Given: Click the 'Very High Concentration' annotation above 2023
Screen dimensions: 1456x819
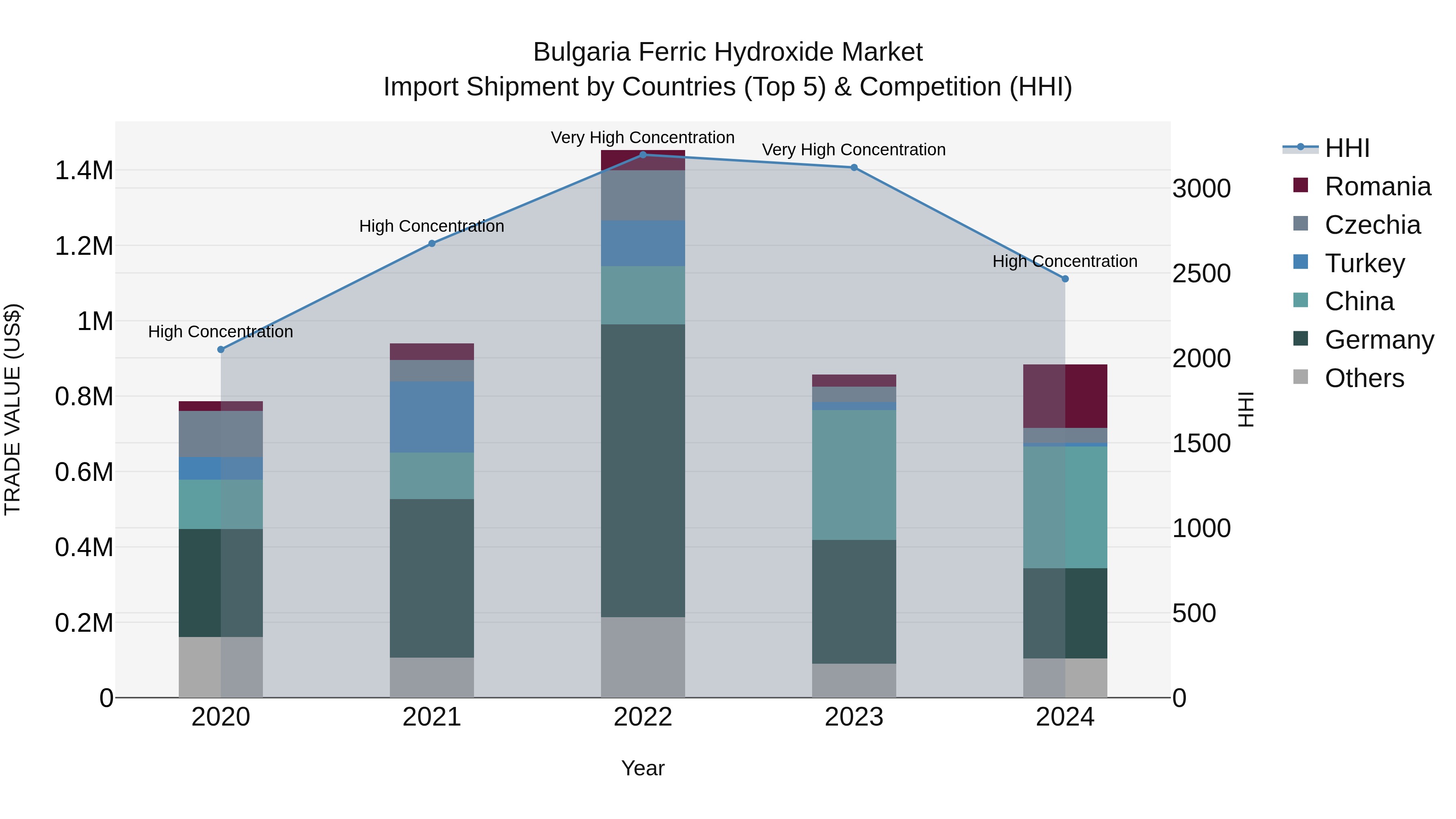Looking at the screenshot, I should pyautogui.click(x=854, y=150).
